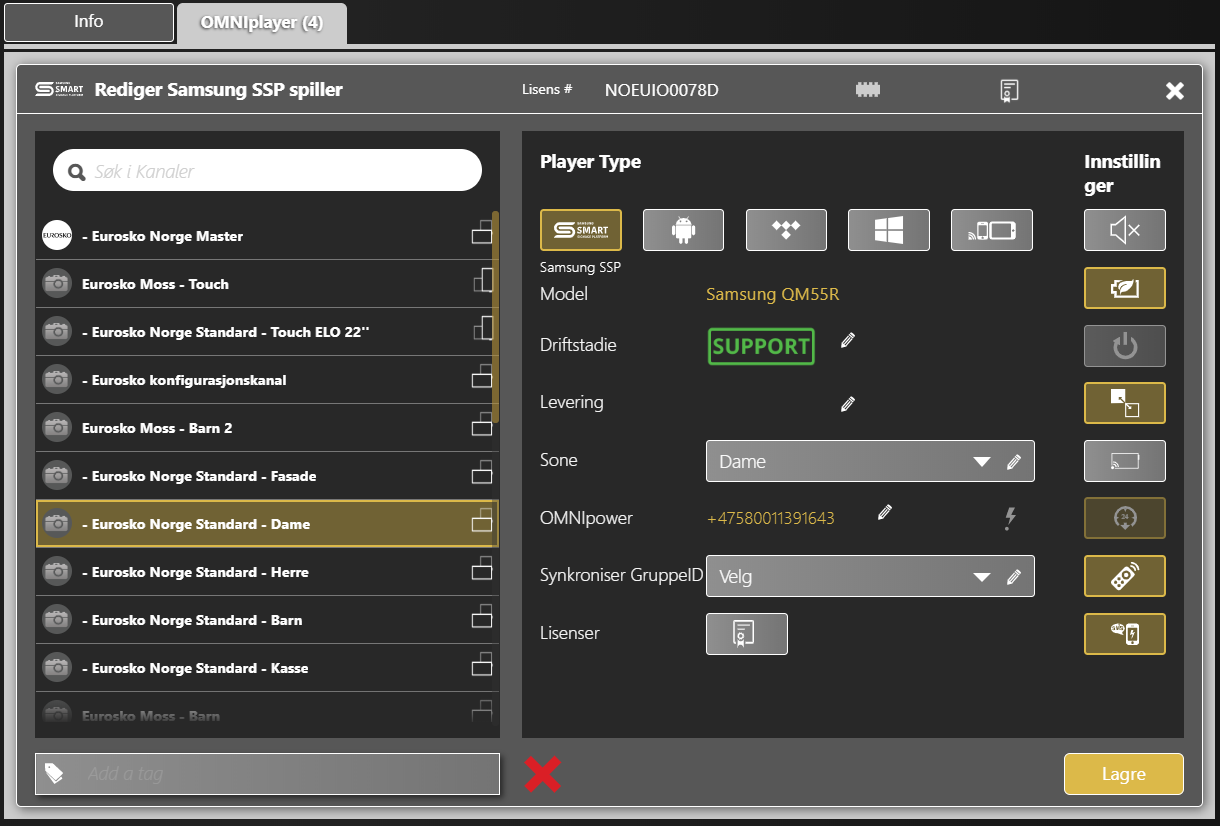
Task: Select the Samsung SSP player type
Action: (x=581, y=230)
